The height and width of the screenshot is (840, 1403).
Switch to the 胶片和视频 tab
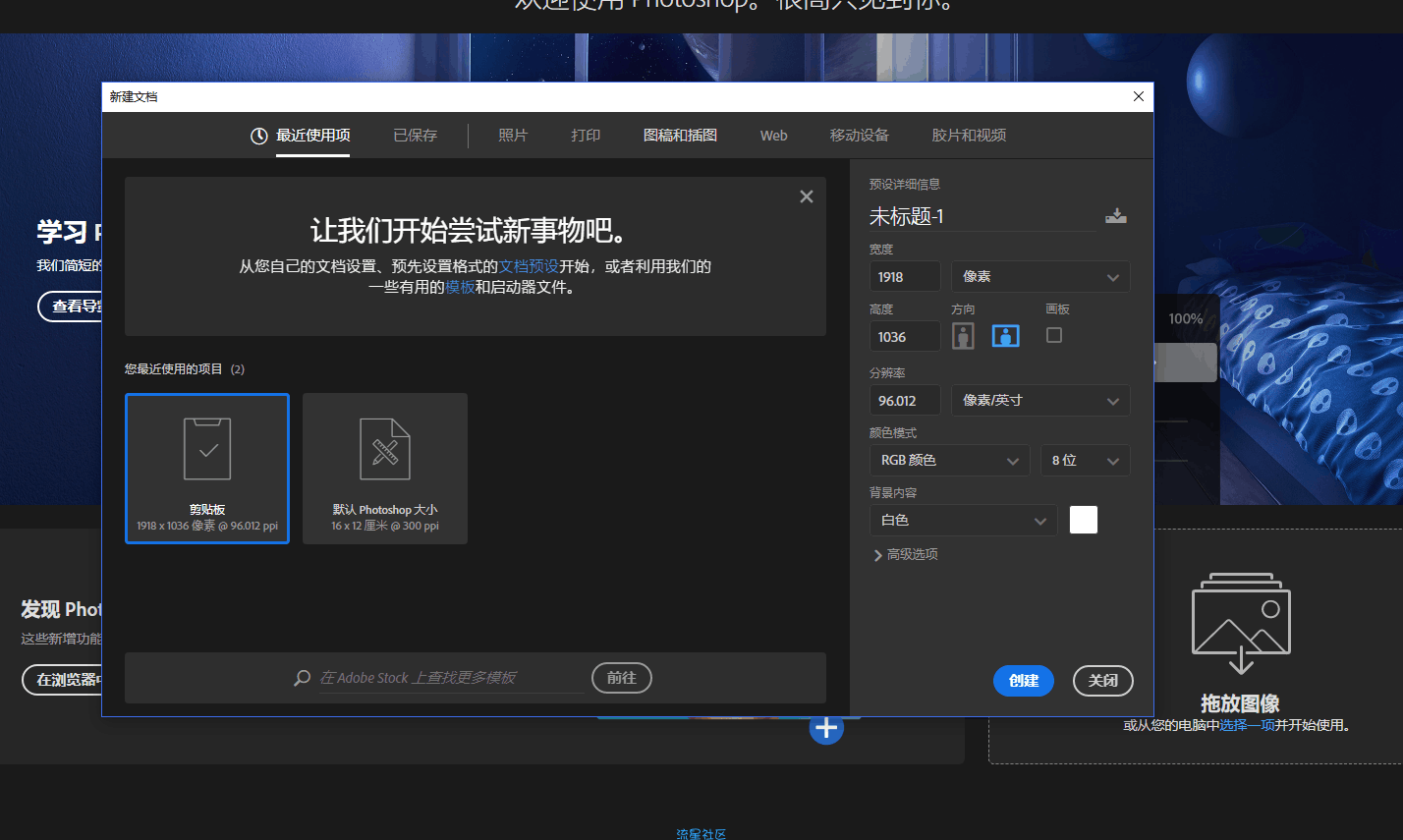click(x=969, y=136)
